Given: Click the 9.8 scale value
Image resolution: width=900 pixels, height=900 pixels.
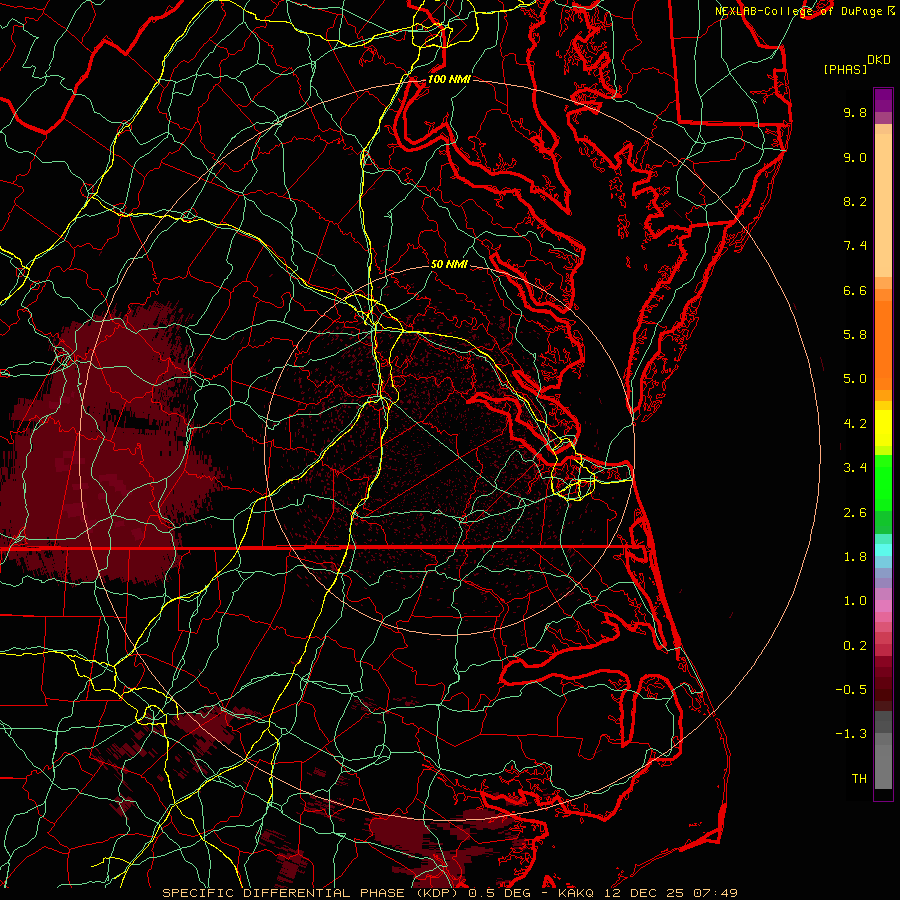Looking at the screenshot, I should (x=855, y=112).
